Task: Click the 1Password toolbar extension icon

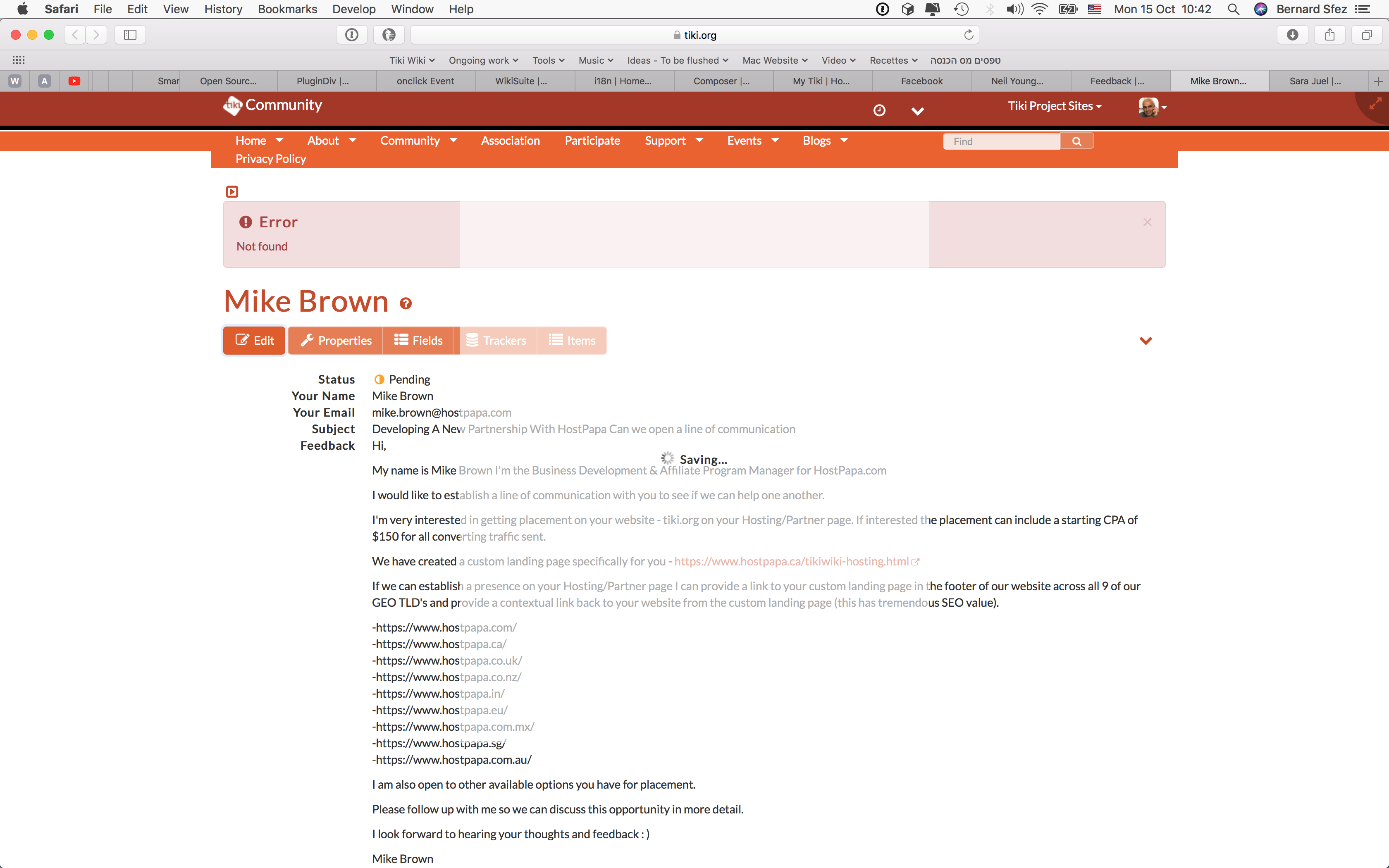Action: pos(352,35)
